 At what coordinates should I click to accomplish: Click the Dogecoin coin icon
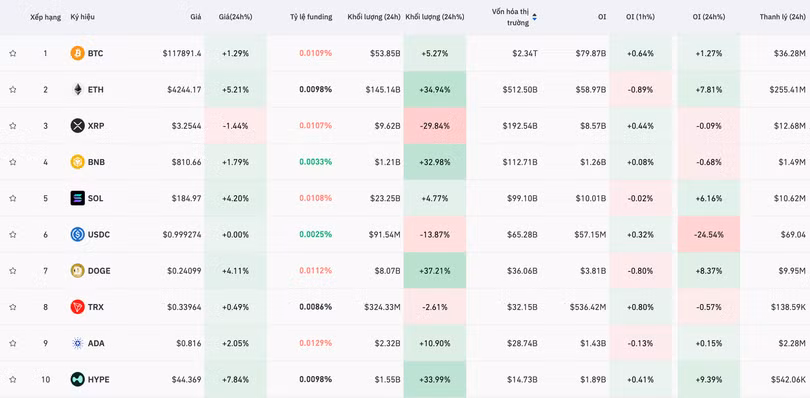tap(77, 270)
